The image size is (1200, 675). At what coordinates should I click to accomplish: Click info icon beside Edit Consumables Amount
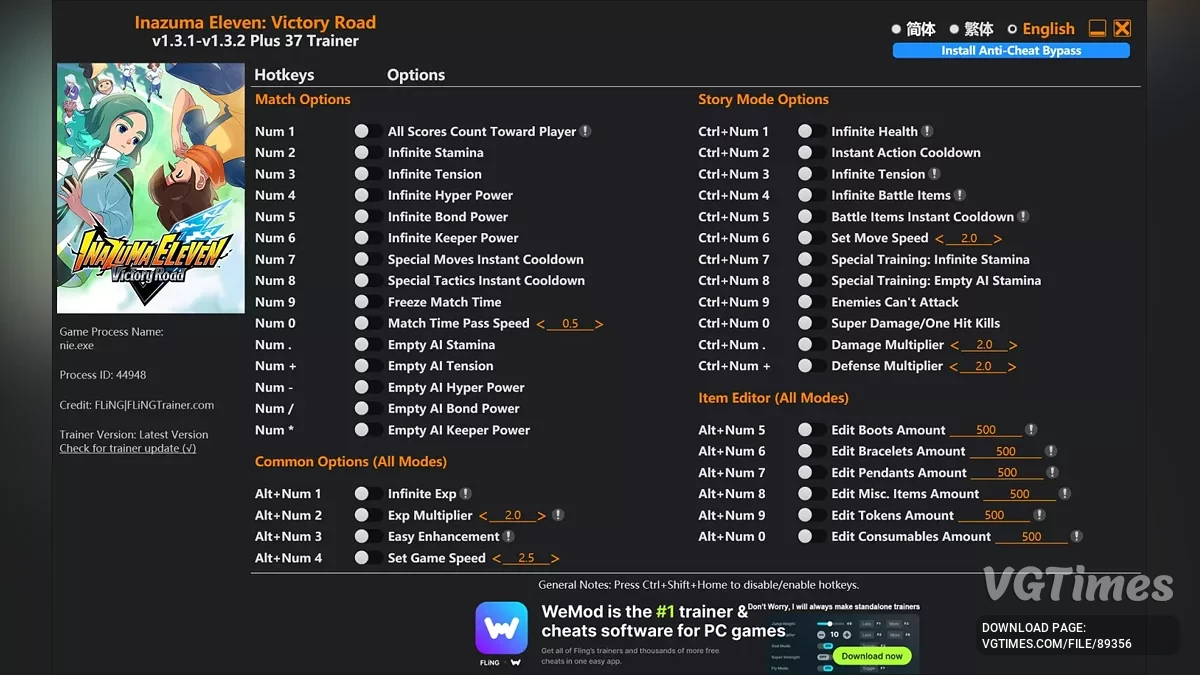1076,537
